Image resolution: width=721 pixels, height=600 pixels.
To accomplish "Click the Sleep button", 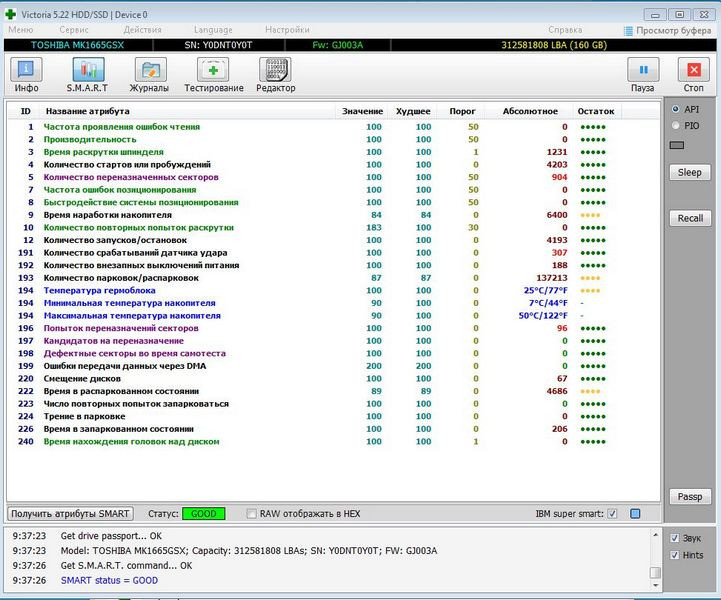I will pos(689,172).
